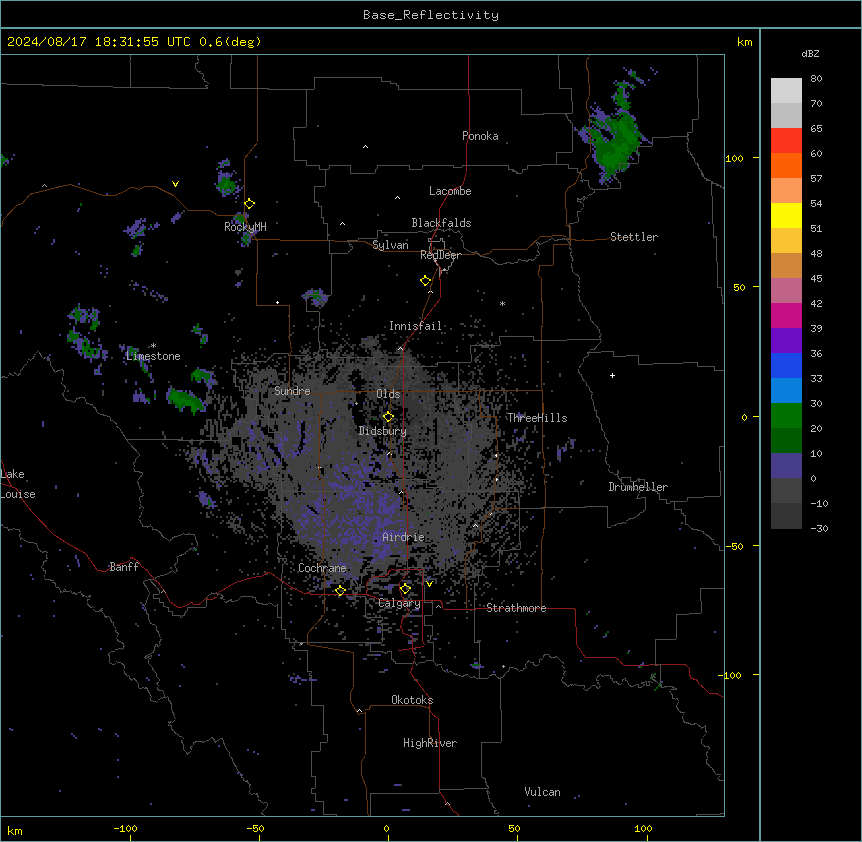Click the dBZ legend heading

810,54
